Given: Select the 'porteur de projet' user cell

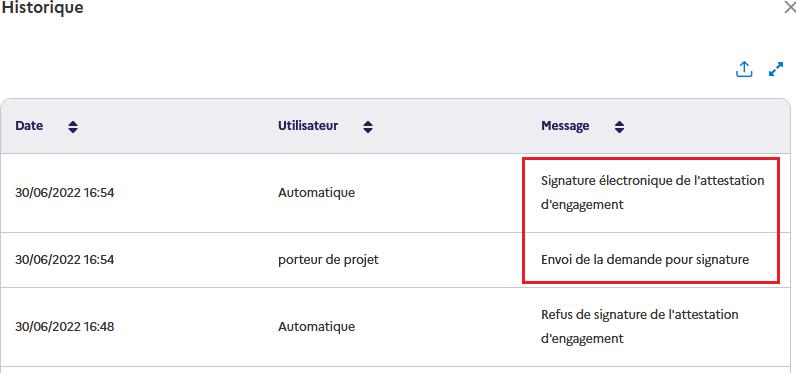Looking at the screenshot, I should 328,260.
